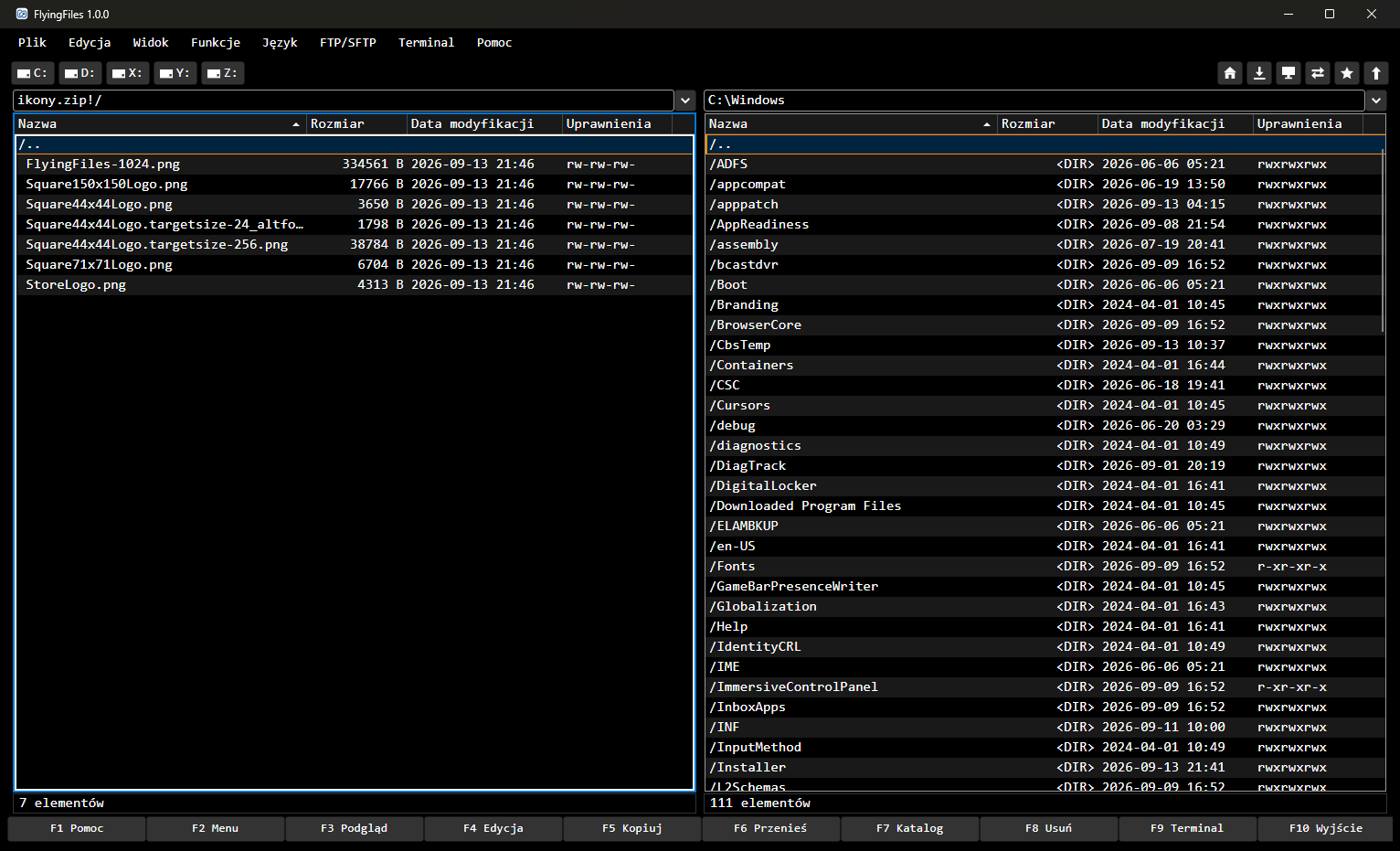Select Square71x71Logo.png file
This screenshot has height=851, width=1400.
[355, 265]
